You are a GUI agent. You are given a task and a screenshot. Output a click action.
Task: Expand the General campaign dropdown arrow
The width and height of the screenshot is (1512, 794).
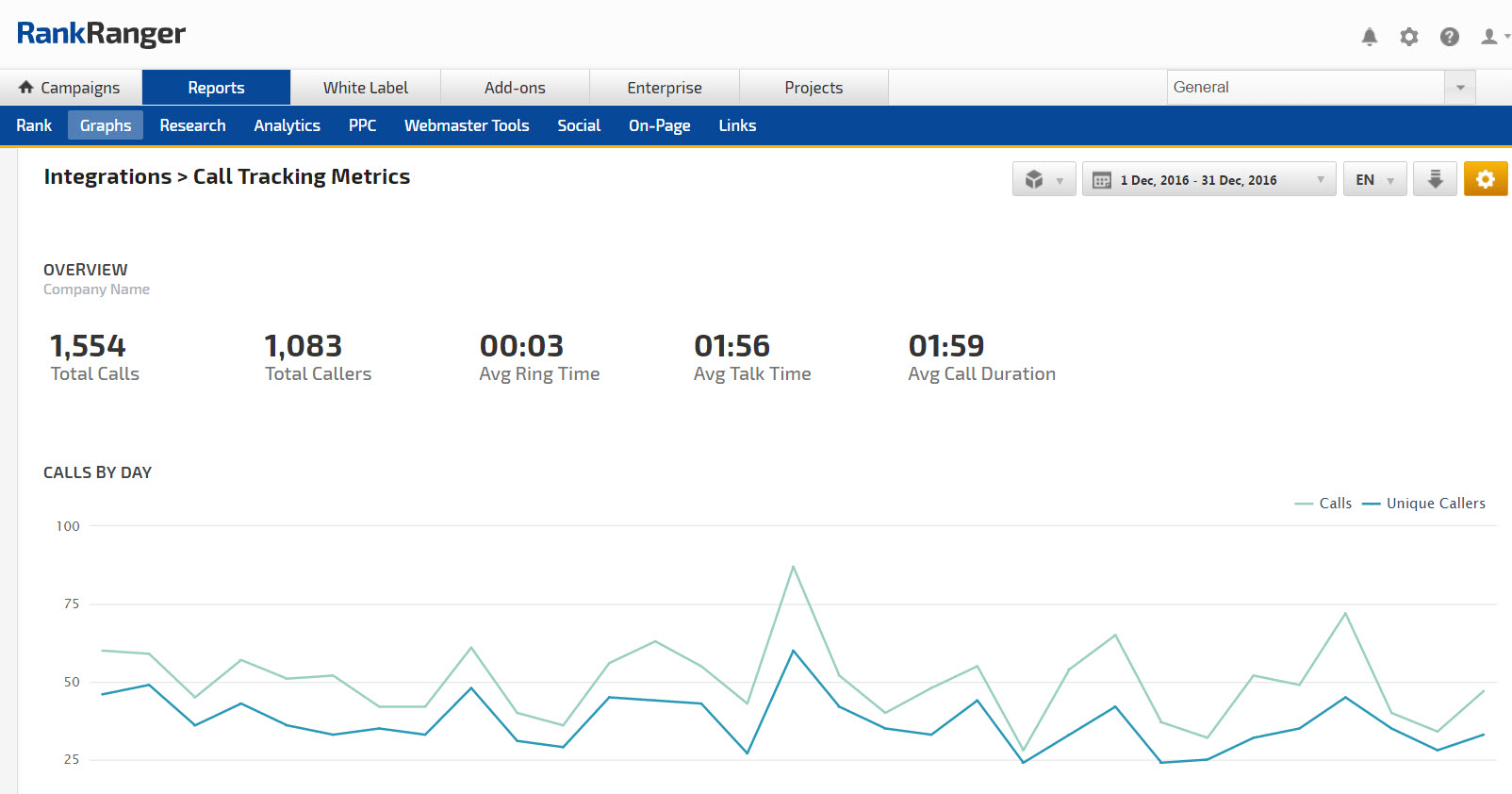tap(1459, 88)
